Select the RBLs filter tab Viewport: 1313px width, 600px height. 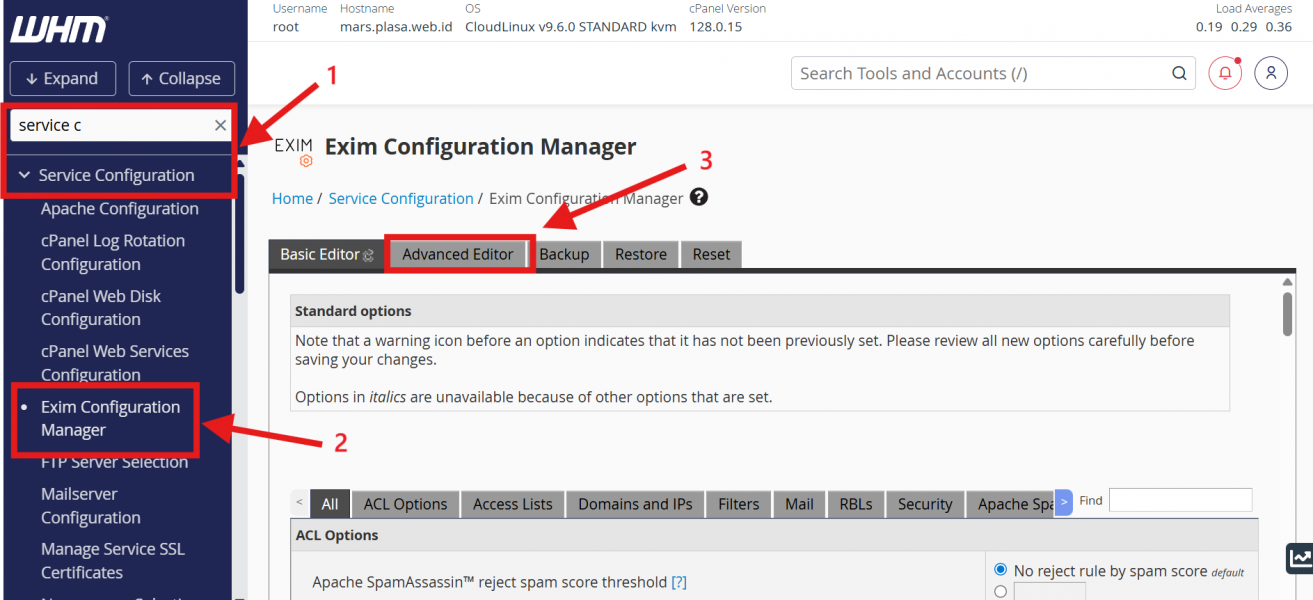tap(855, 504)
